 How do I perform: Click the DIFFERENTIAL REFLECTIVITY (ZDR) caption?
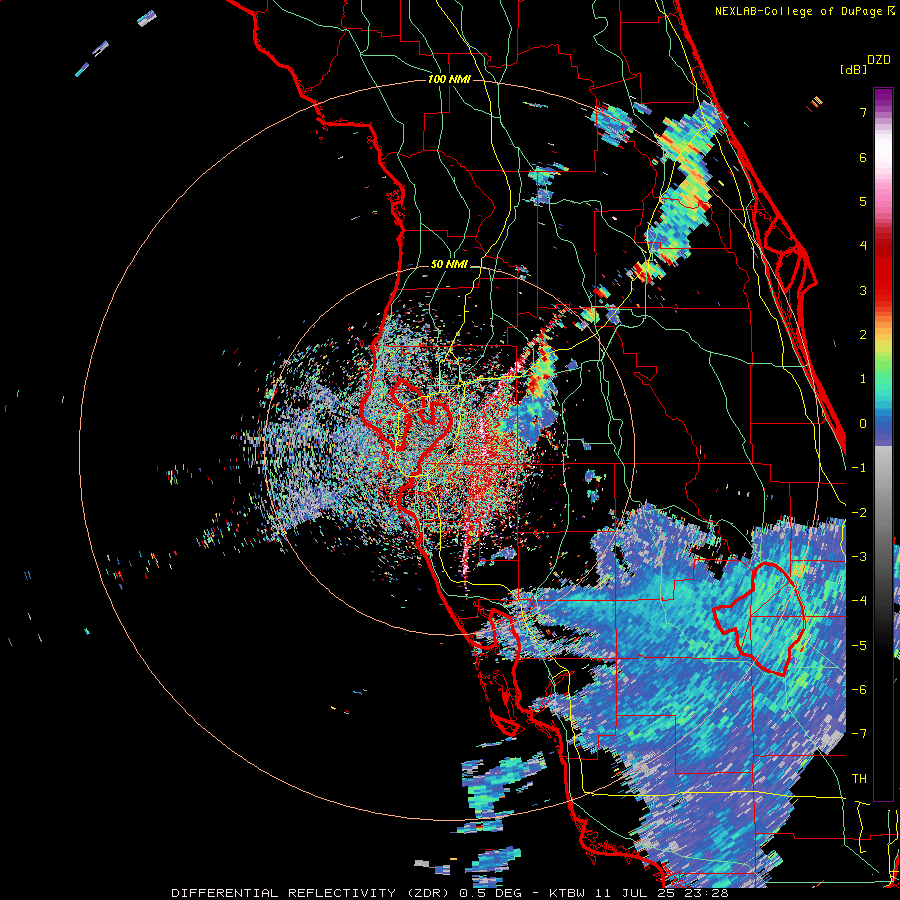coord(311,893)
